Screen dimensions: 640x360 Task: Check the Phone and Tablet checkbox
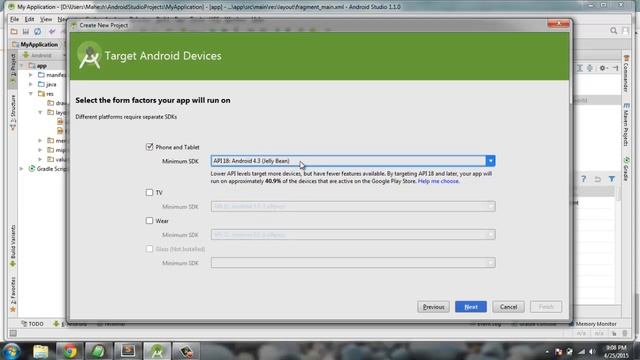tap(149, 147)
